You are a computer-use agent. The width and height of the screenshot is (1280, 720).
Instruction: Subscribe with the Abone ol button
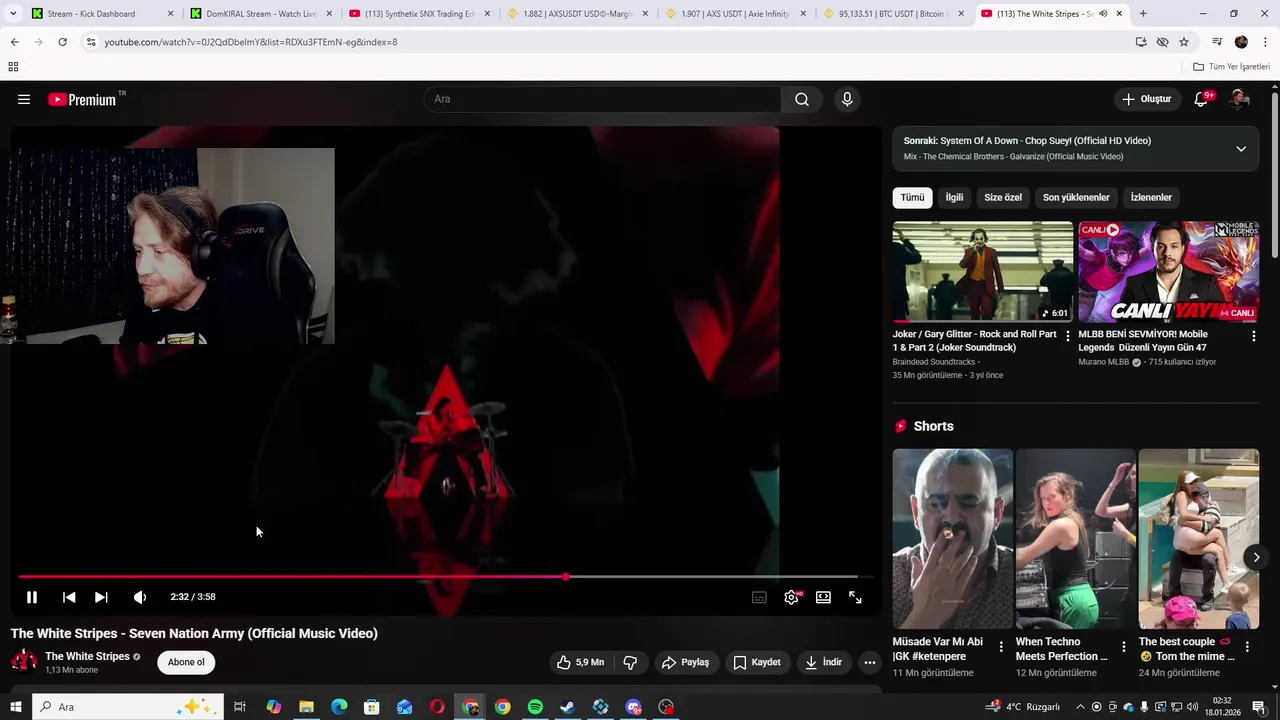(x=186, y=662)
